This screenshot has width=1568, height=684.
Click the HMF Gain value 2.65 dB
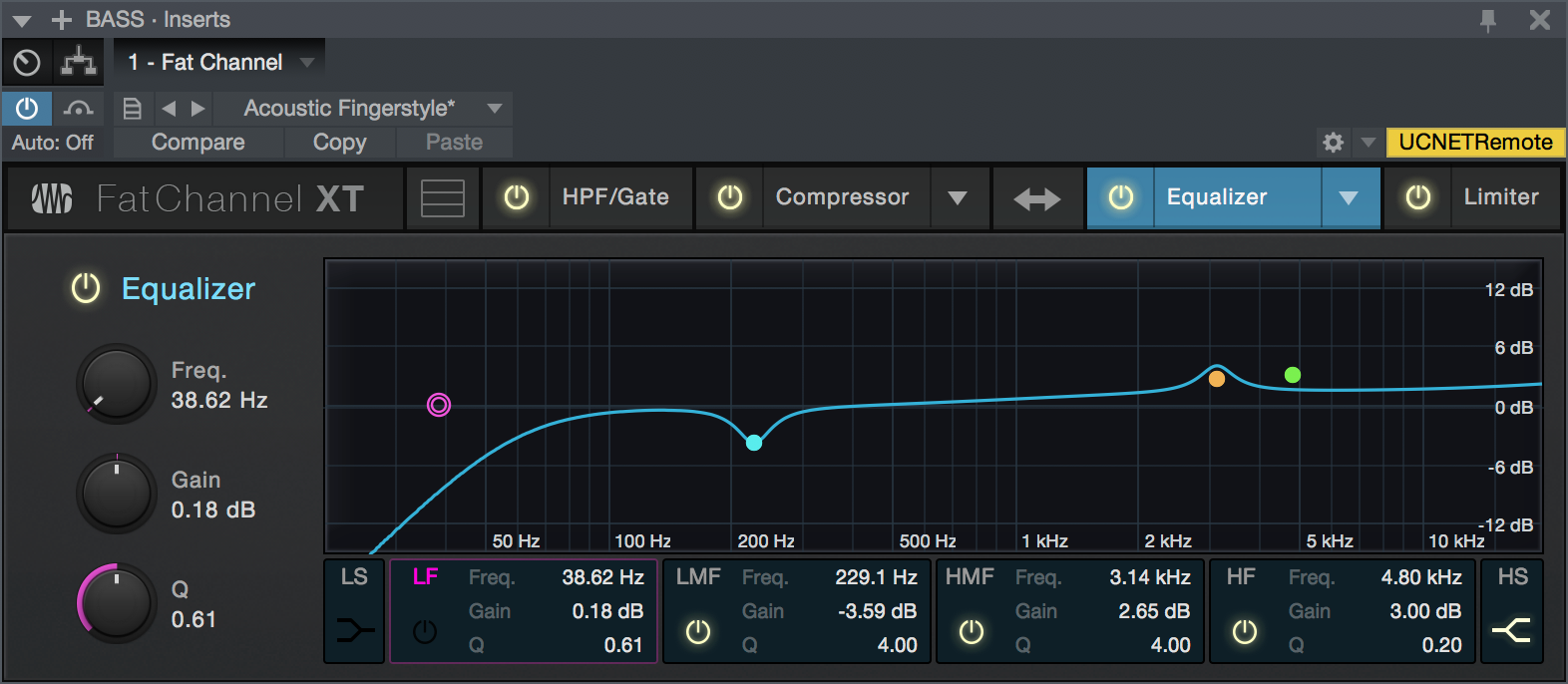click(1154, 611)
